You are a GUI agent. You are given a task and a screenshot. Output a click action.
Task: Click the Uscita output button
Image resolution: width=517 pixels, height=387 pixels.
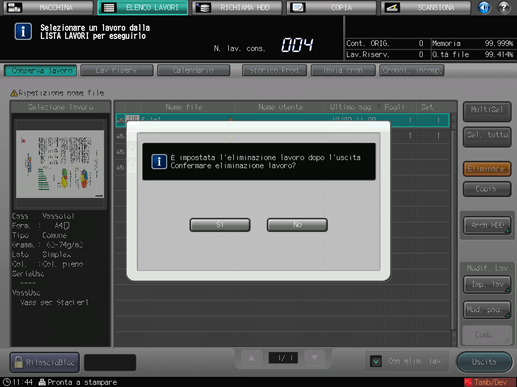(484, 362)
